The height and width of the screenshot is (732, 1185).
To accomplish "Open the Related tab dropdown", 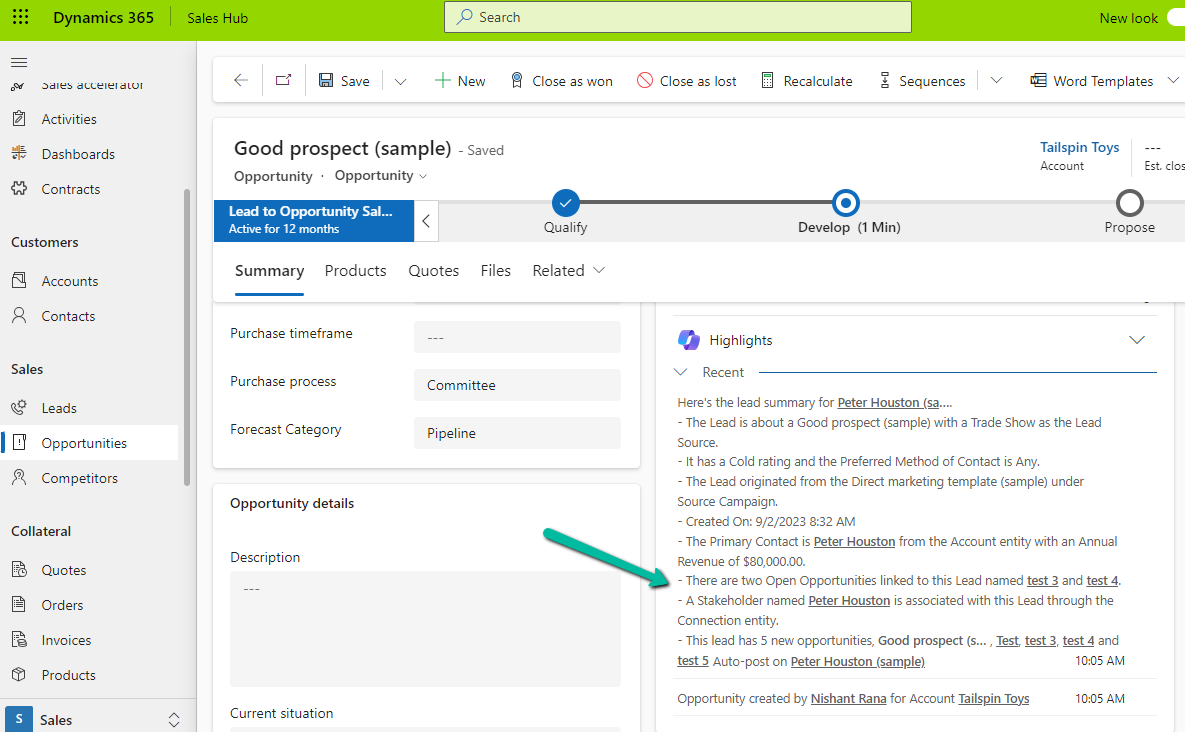I will click(597, 270).
